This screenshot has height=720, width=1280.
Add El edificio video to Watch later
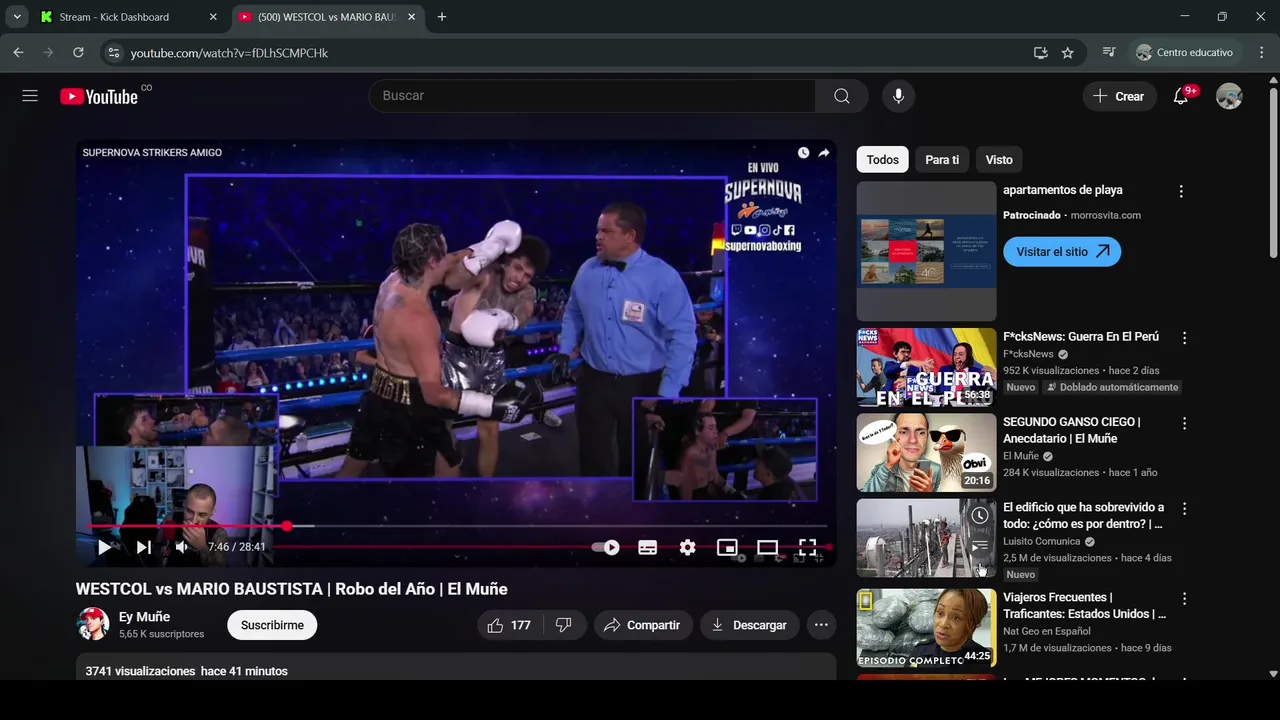[980, 516]
